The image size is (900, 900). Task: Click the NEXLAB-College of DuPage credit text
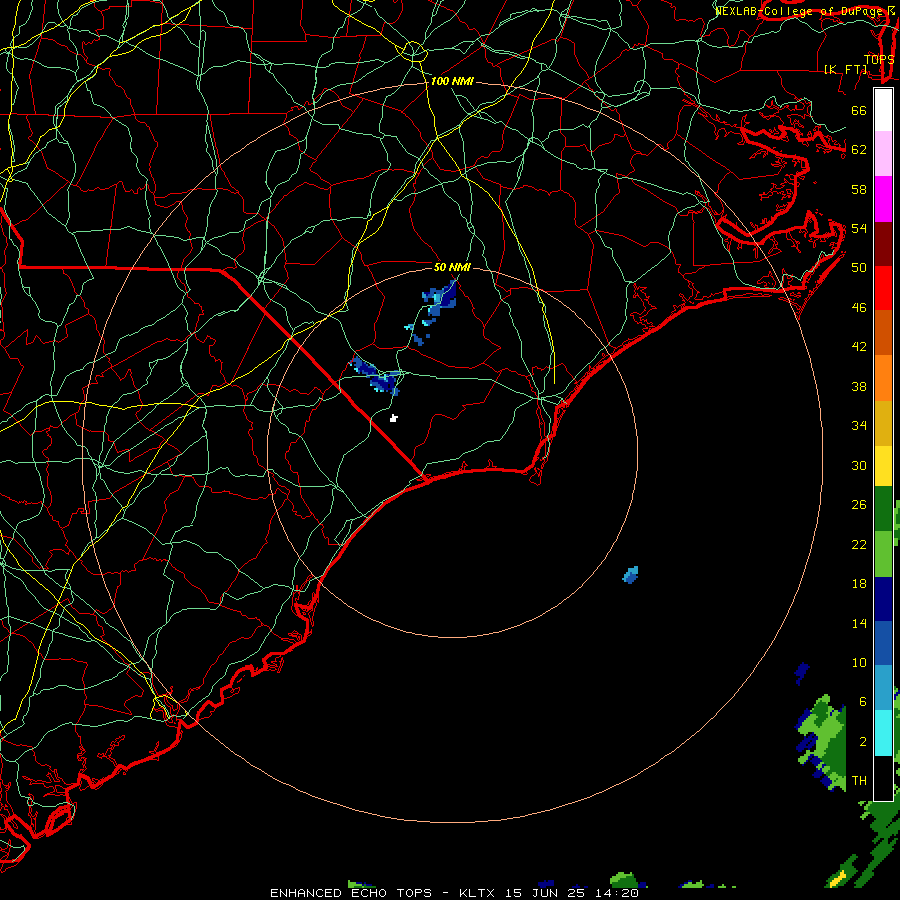pyautogui.click(x=804, y=11)
